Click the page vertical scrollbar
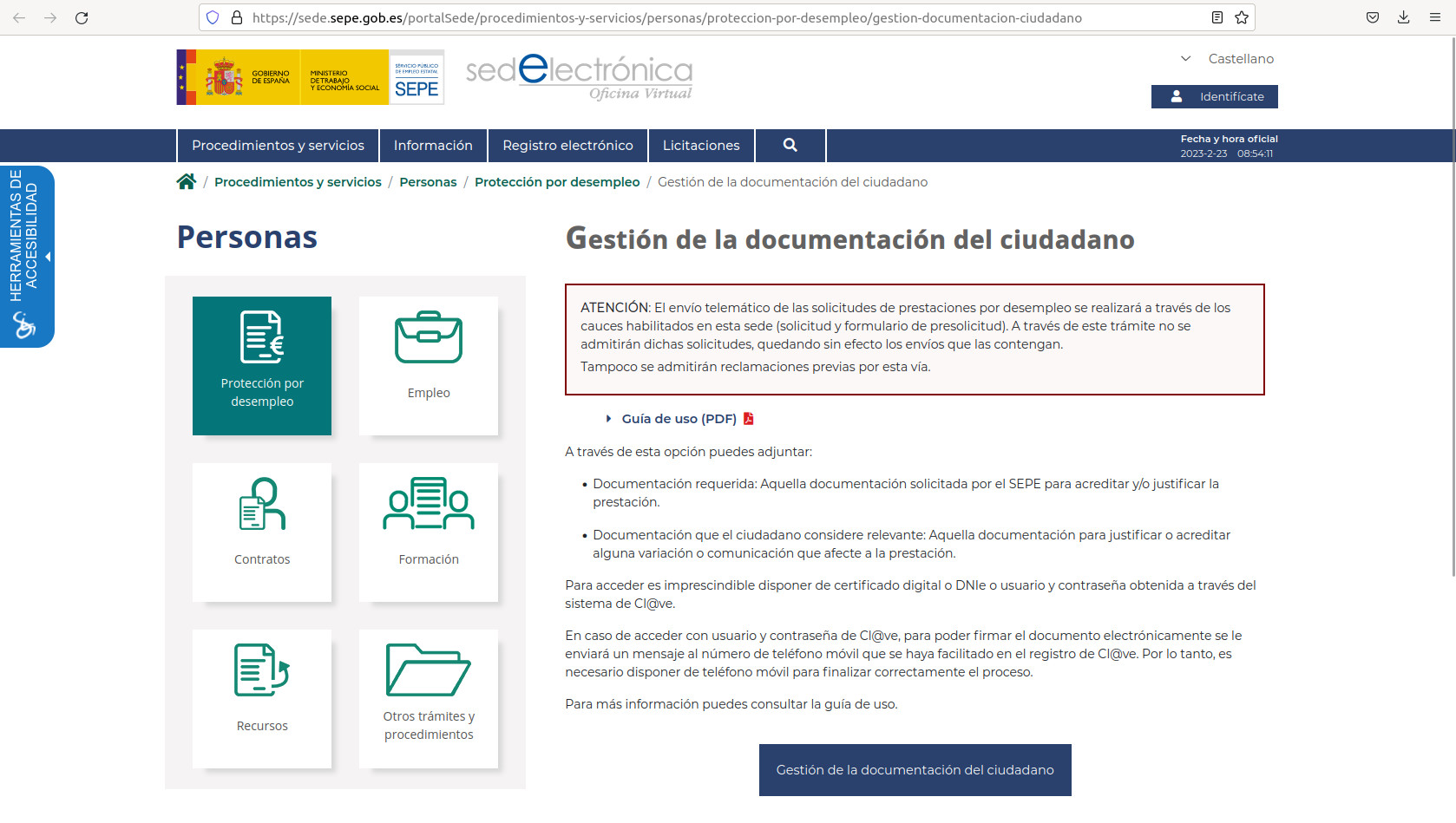This screenshot has height=823, width=1456. tap(1453, 307)
